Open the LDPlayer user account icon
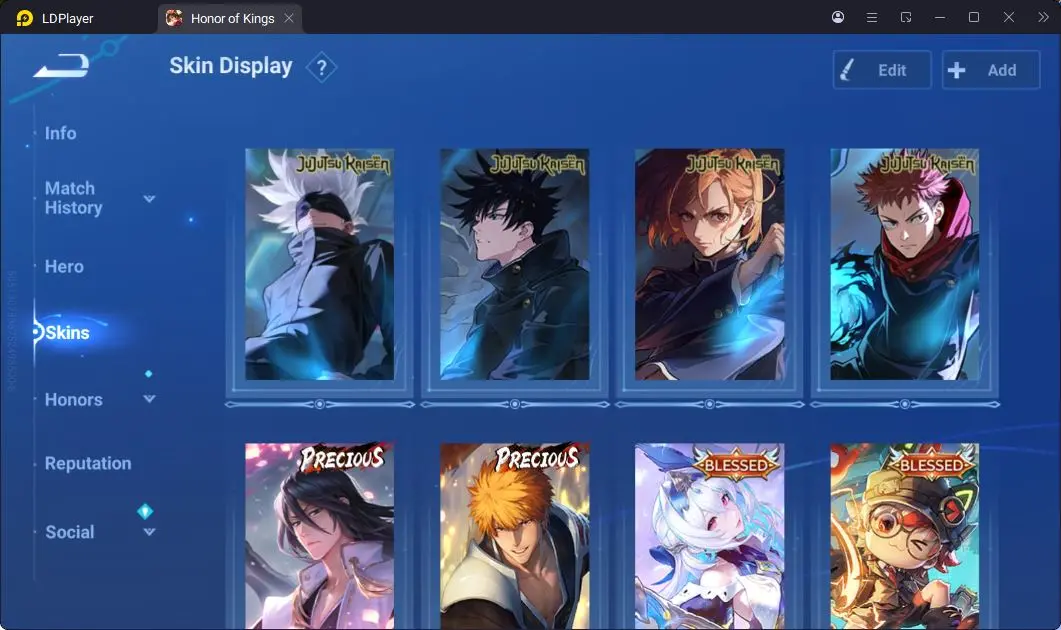The image size is (1061, 630). [838, 17]
